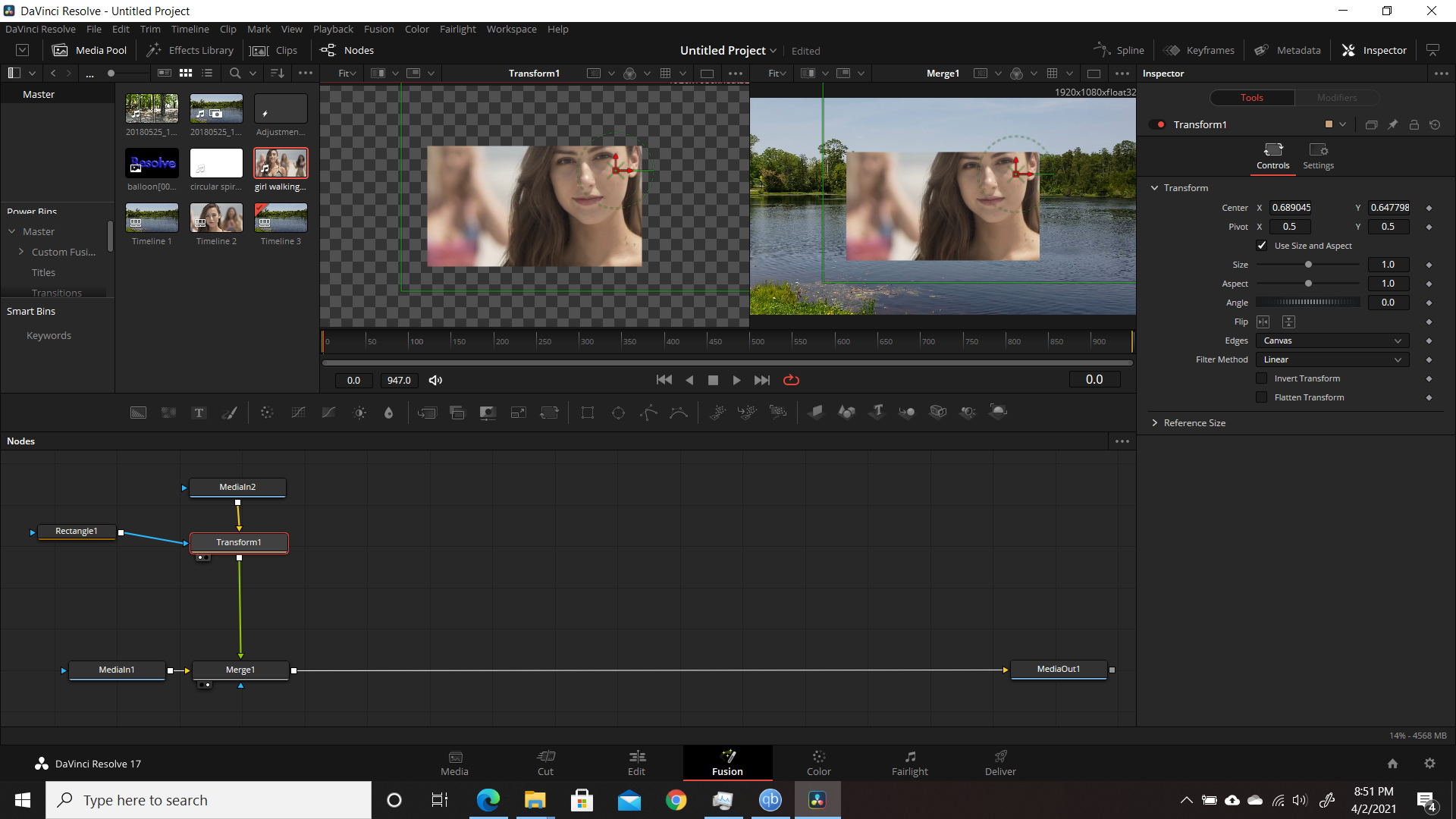This screenshot has height=819, width=1456.
Task: Show the Metadata panel
Action: click(1288, 50)
